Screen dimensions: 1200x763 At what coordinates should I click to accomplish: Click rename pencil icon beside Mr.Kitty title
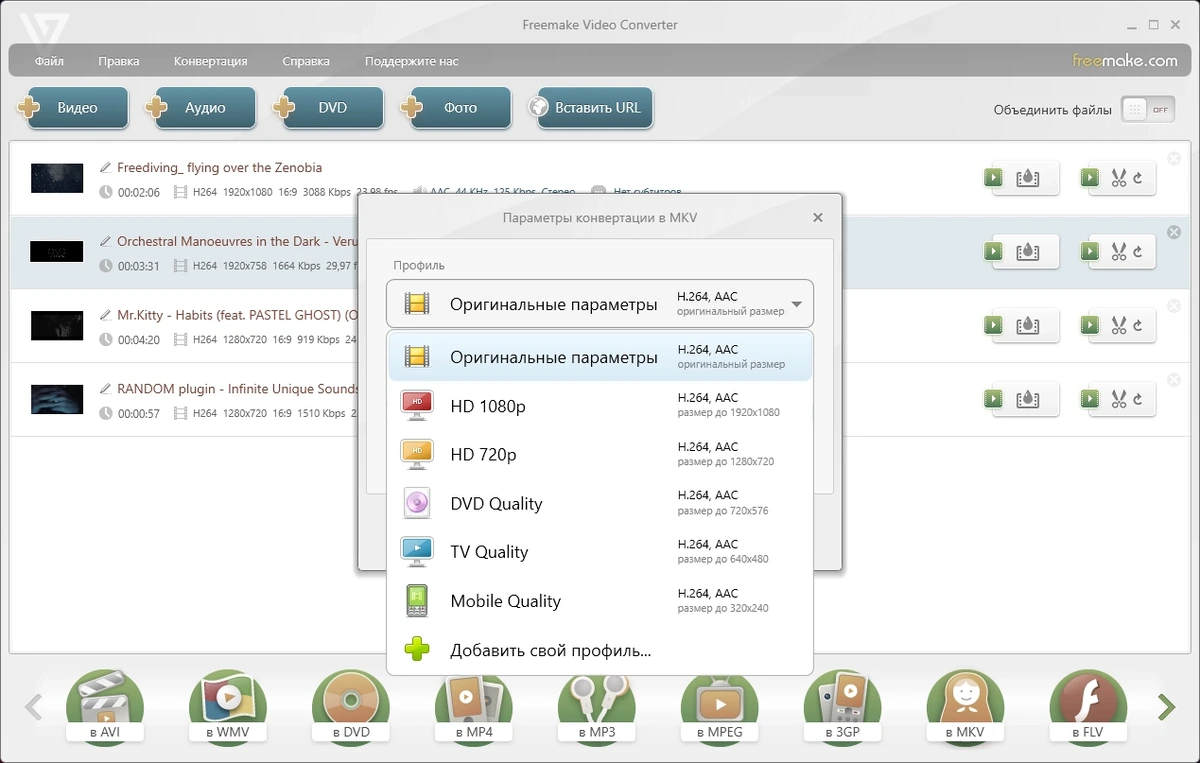[x=106, y=314]
